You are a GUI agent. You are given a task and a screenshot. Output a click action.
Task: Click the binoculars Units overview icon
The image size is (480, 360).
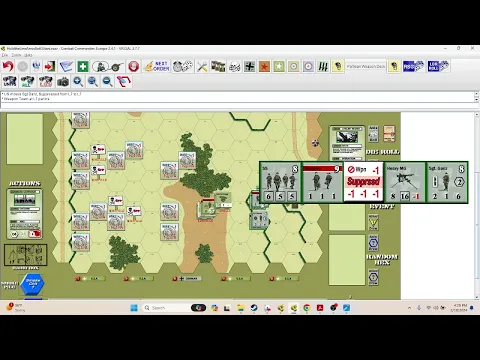click(x=9, y=81)
